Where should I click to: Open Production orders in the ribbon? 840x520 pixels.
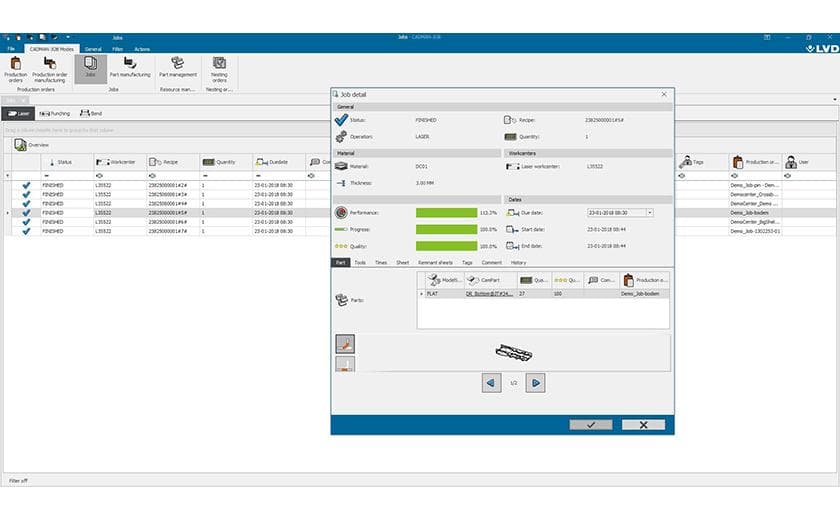16,70
